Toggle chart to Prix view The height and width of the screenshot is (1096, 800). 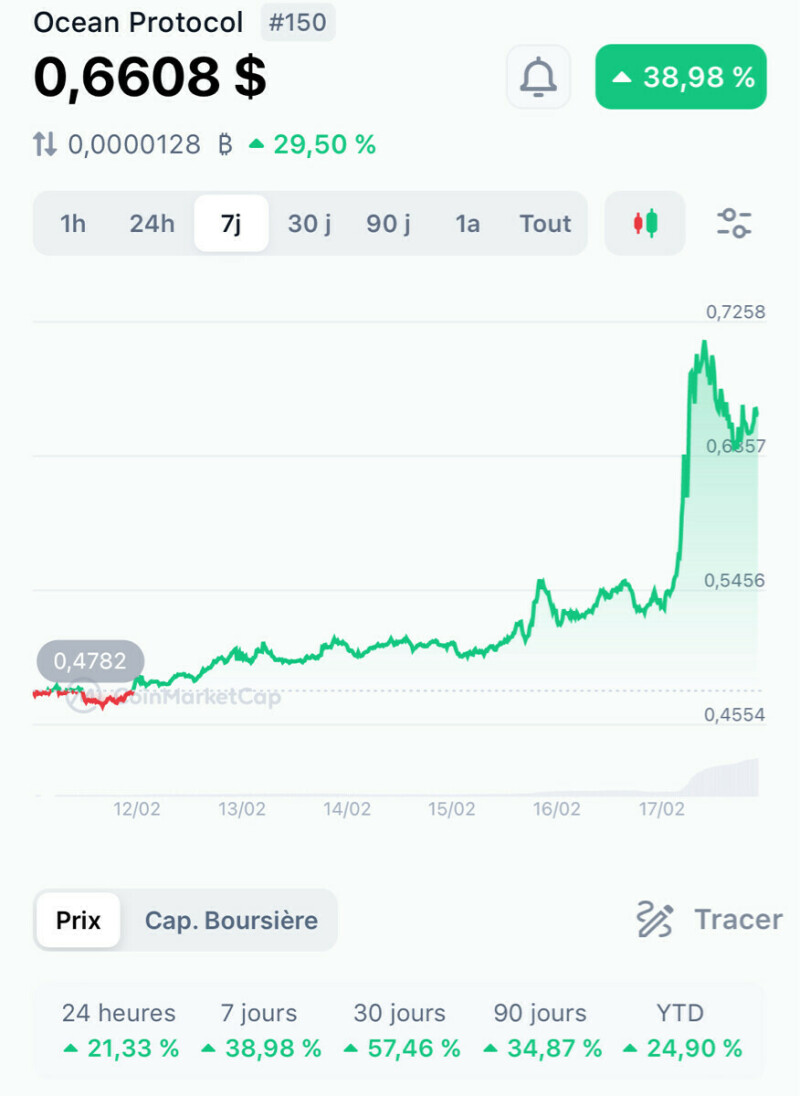(x=79, y=920)
